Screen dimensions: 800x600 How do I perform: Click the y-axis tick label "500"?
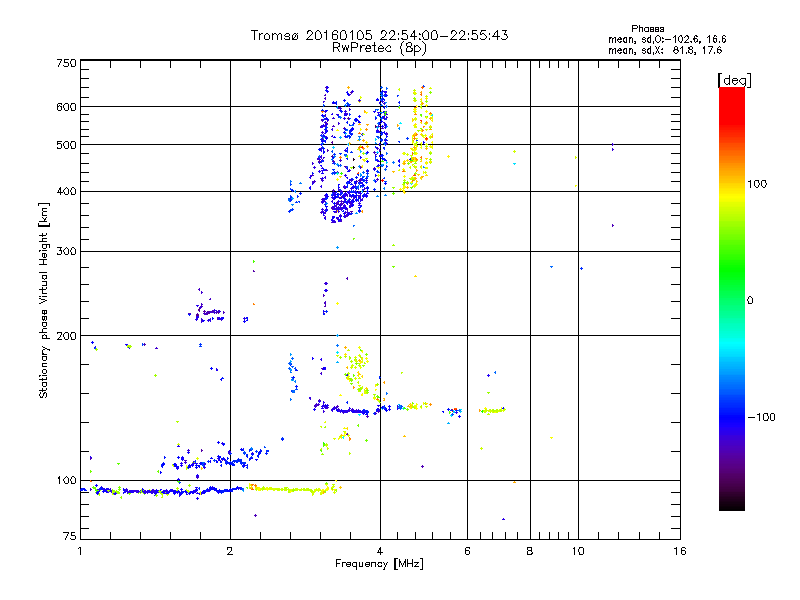(x=66, y=145)
